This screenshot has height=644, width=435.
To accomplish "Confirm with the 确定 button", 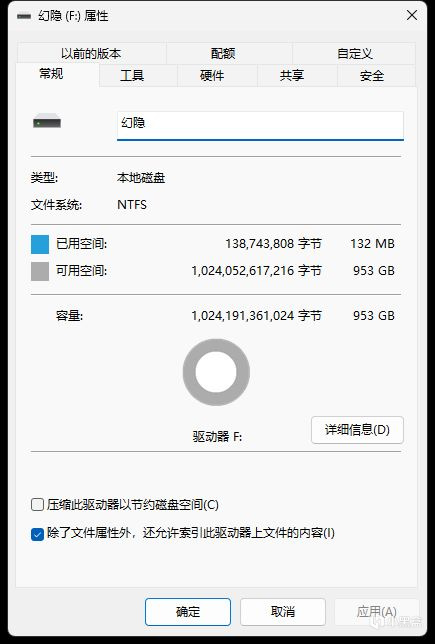I will [188, 612].
